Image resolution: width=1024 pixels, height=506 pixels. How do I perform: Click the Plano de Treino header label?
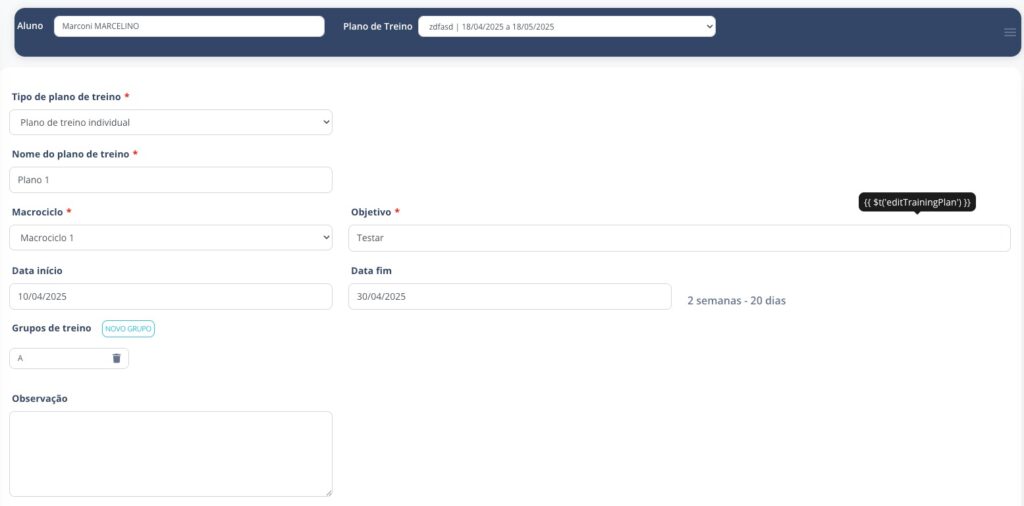click(377, 27)
